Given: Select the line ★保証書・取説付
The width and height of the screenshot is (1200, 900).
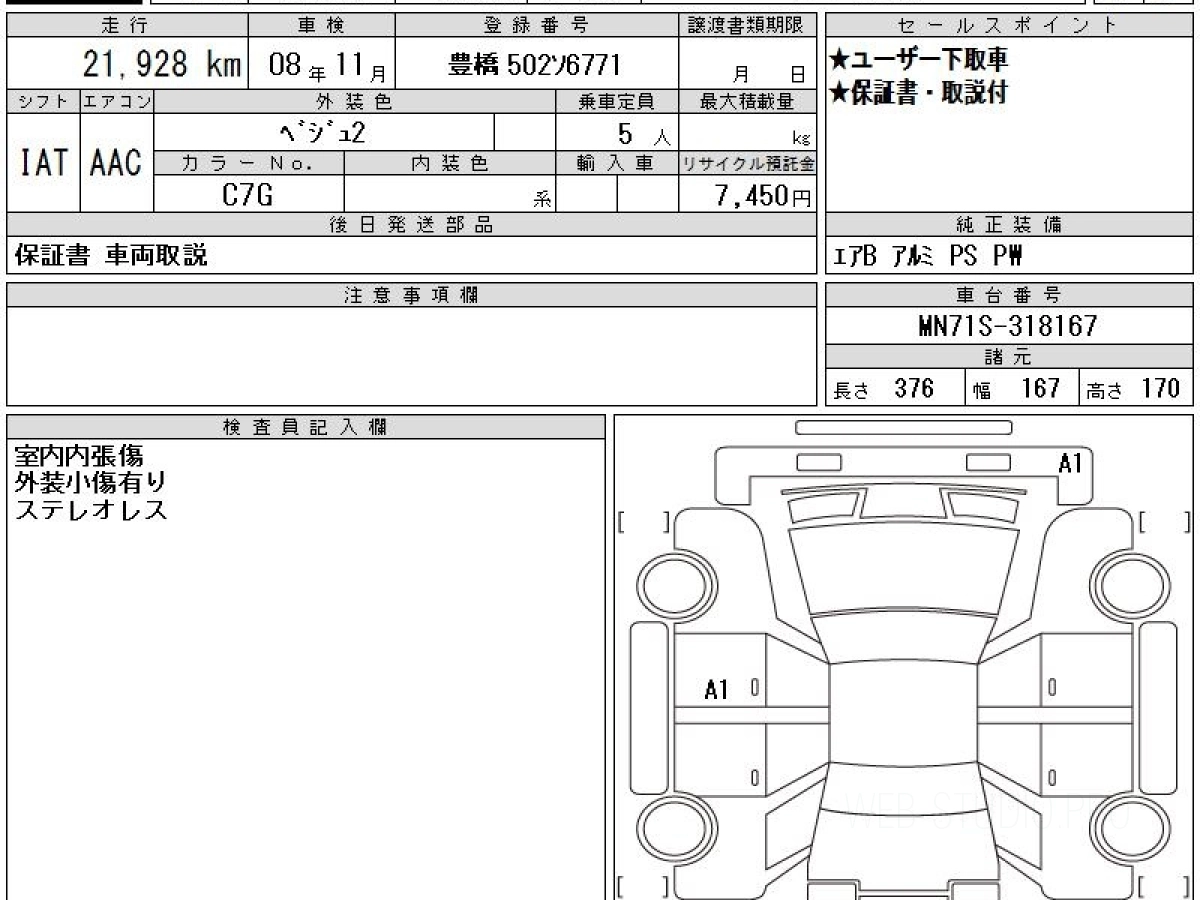Looking at the screenshot, I should click(918, 93).
